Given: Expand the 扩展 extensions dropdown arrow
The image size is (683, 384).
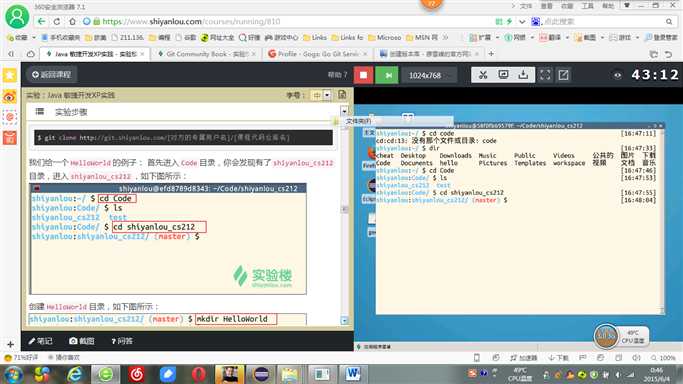Looking at the screenshot, I should (x=497, y=38).
